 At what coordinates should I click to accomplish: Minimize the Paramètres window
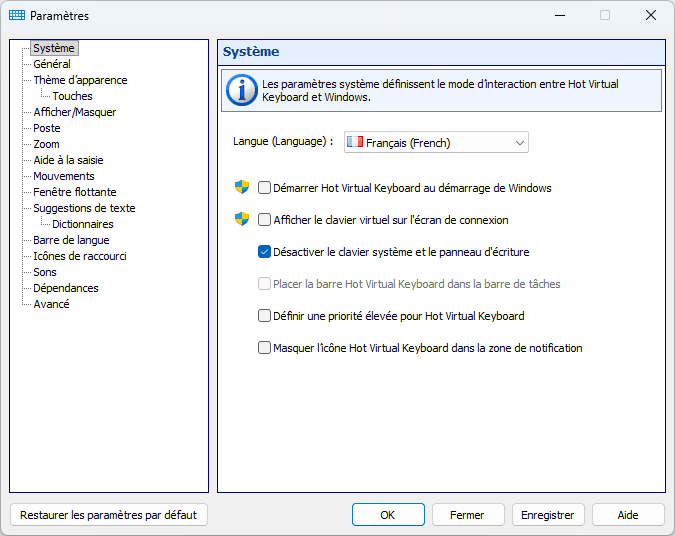tap(560, 15)
